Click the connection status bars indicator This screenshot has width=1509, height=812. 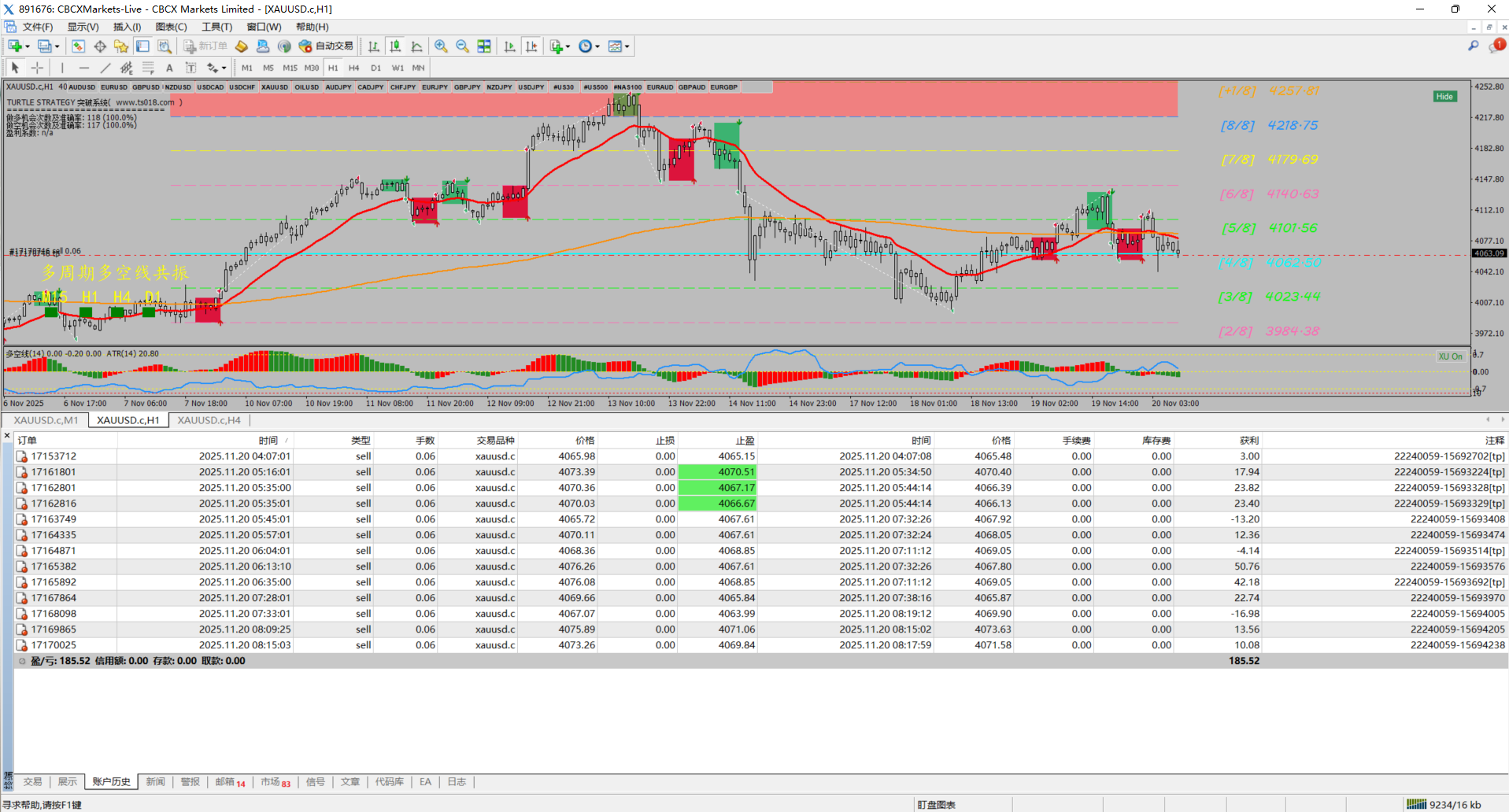point(1416,804)
